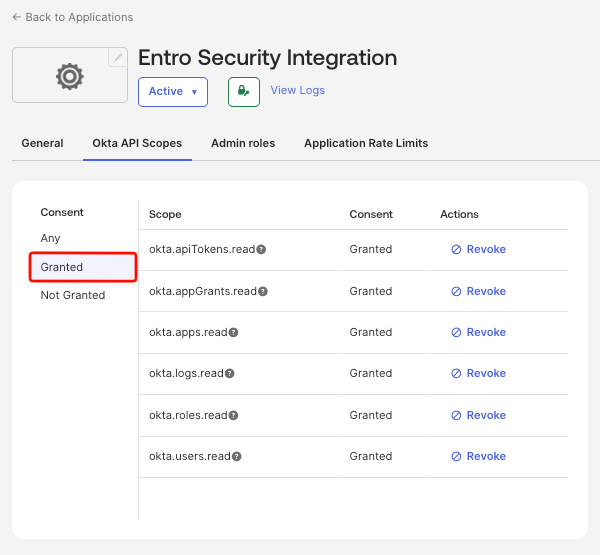The height and width of the screenshot is (555, 600).
Task: Revoke the okta.roles.read scope
Action: pyautogui.click(x=478, y=416)
